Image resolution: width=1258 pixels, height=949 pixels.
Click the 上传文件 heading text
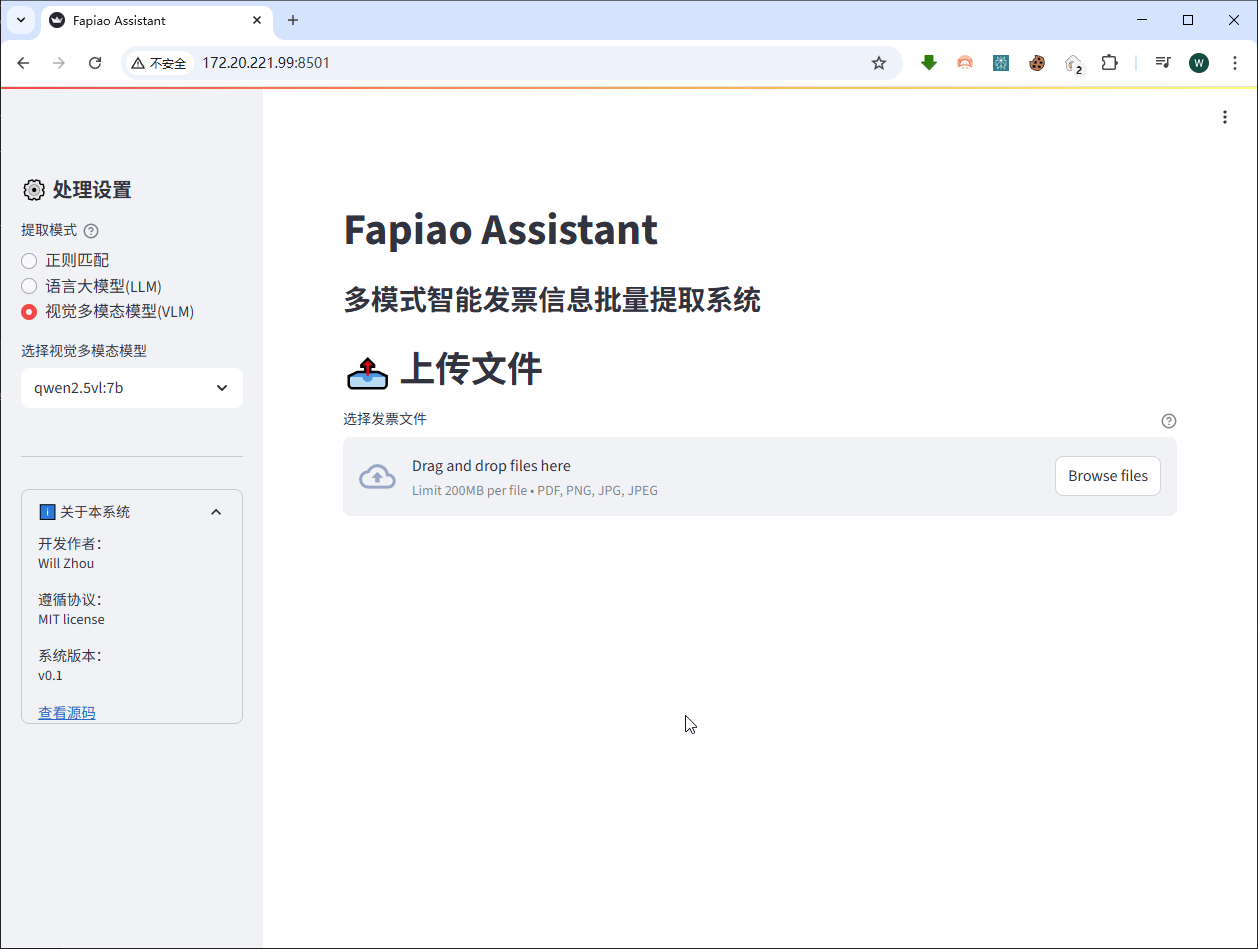[471, 370]
